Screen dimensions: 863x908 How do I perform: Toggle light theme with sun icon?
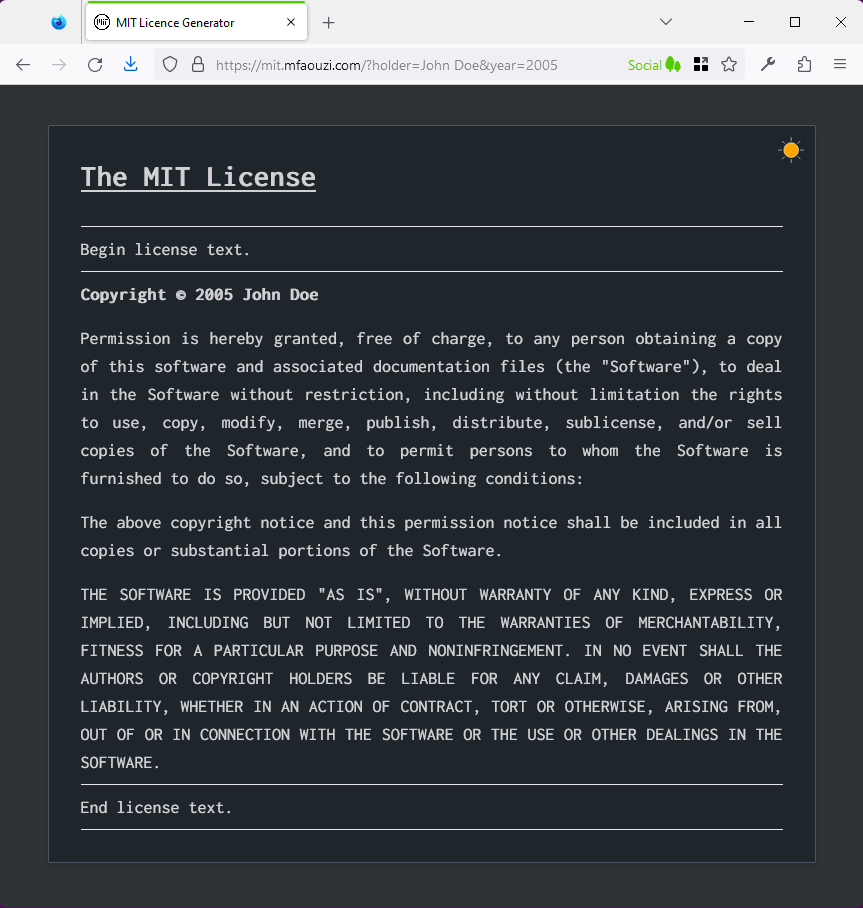(791, 151)
